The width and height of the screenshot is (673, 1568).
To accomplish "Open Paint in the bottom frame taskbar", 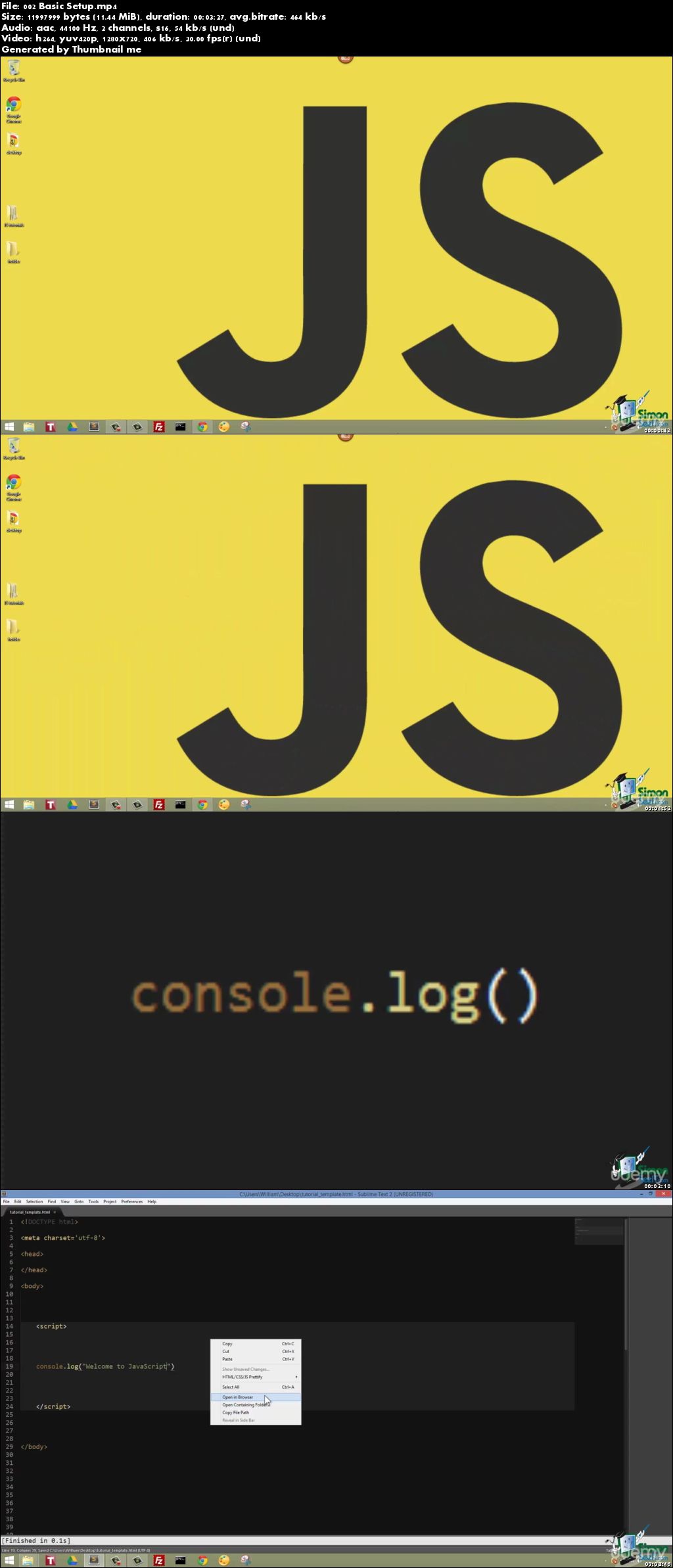I will coord(224,1560).
